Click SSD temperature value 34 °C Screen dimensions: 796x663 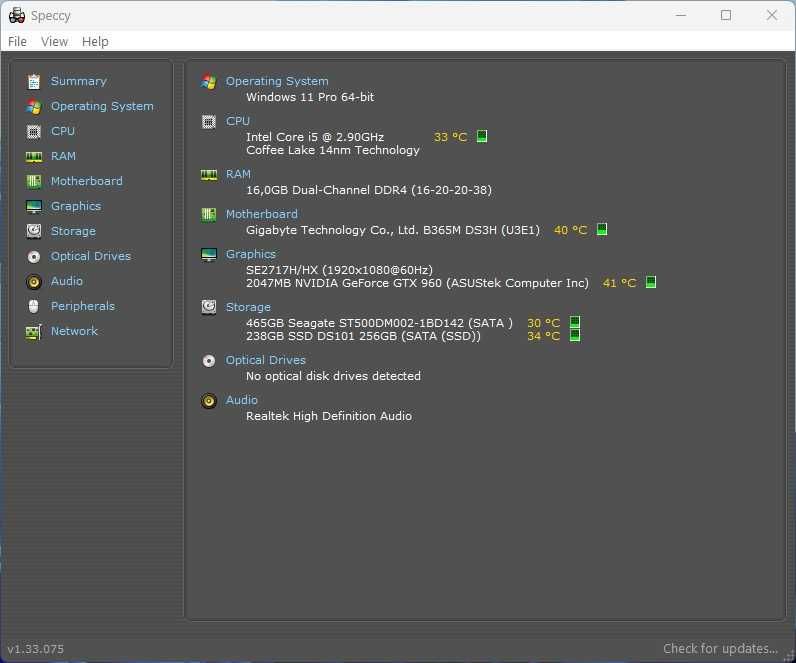coord(544,336)
